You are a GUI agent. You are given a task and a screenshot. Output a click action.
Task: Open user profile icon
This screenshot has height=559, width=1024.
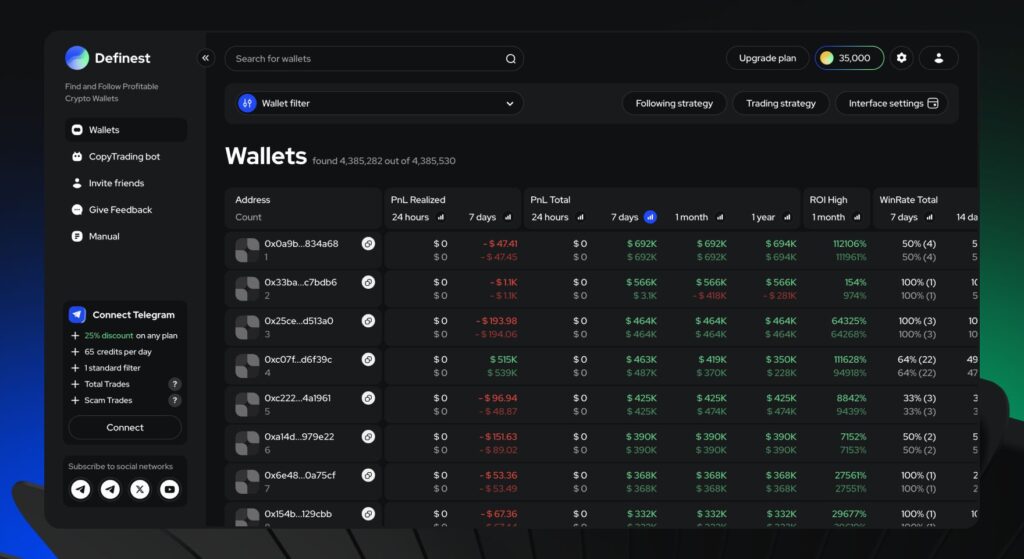938,58
